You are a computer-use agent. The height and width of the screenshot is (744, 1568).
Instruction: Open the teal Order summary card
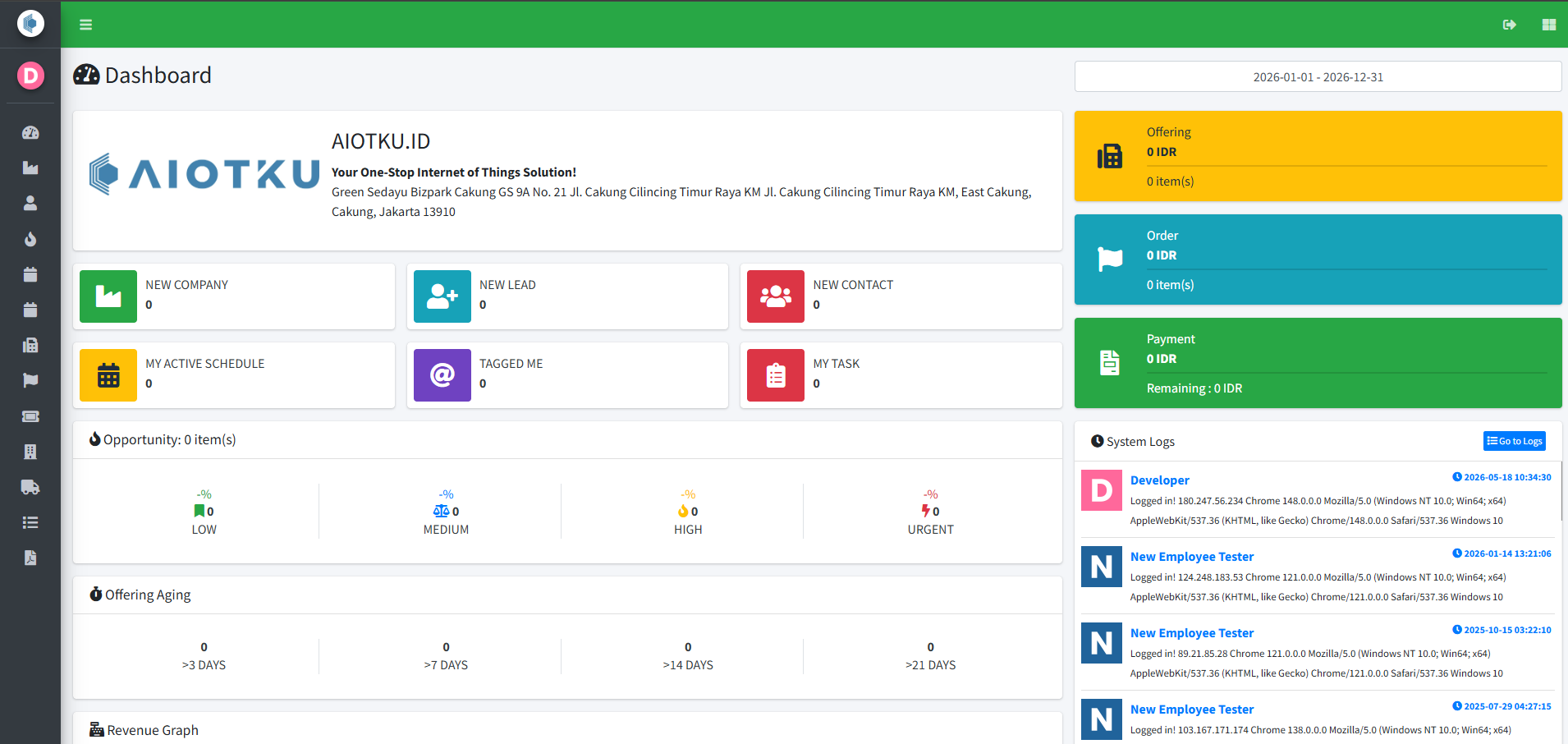(1318, 259)
